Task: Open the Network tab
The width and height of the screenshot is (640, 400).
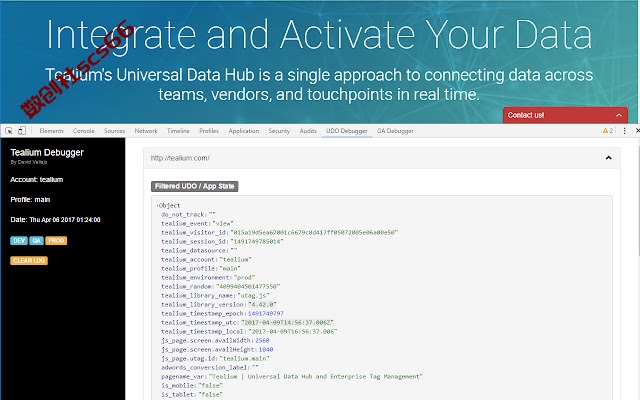Action: tap(146, 131)
